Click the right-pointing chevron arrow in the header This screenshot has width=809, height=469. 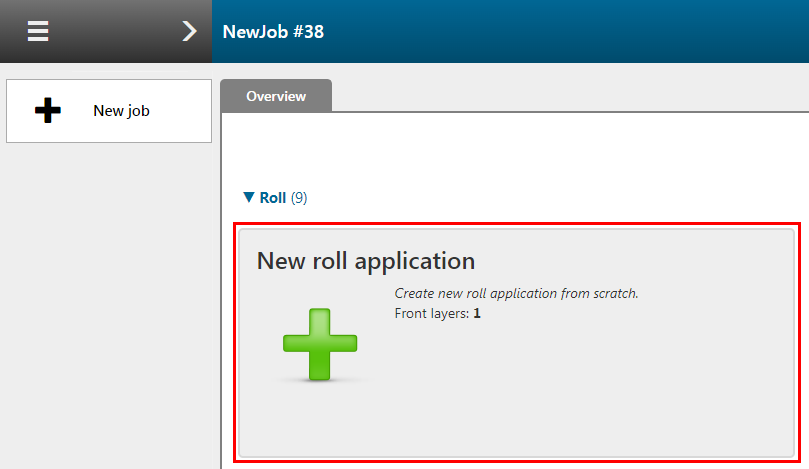tap(189, 31)
